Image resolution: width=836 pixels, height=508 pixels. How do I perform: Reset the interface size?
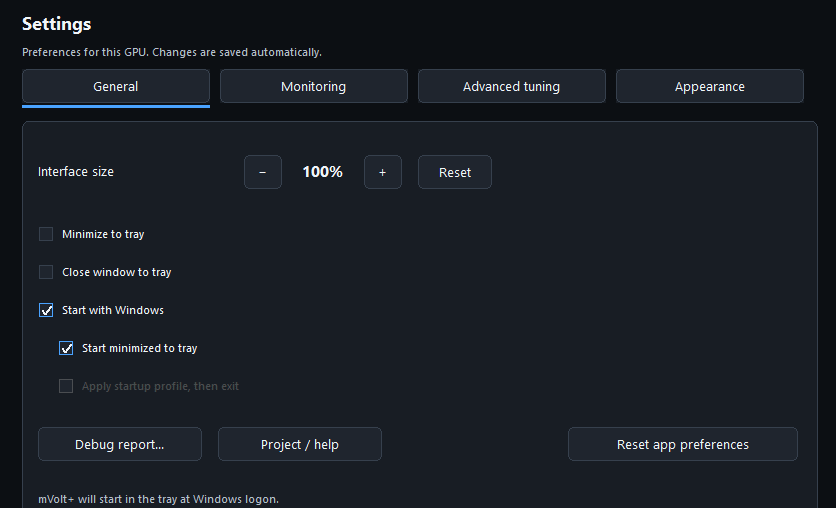click(x=455, y=172)
